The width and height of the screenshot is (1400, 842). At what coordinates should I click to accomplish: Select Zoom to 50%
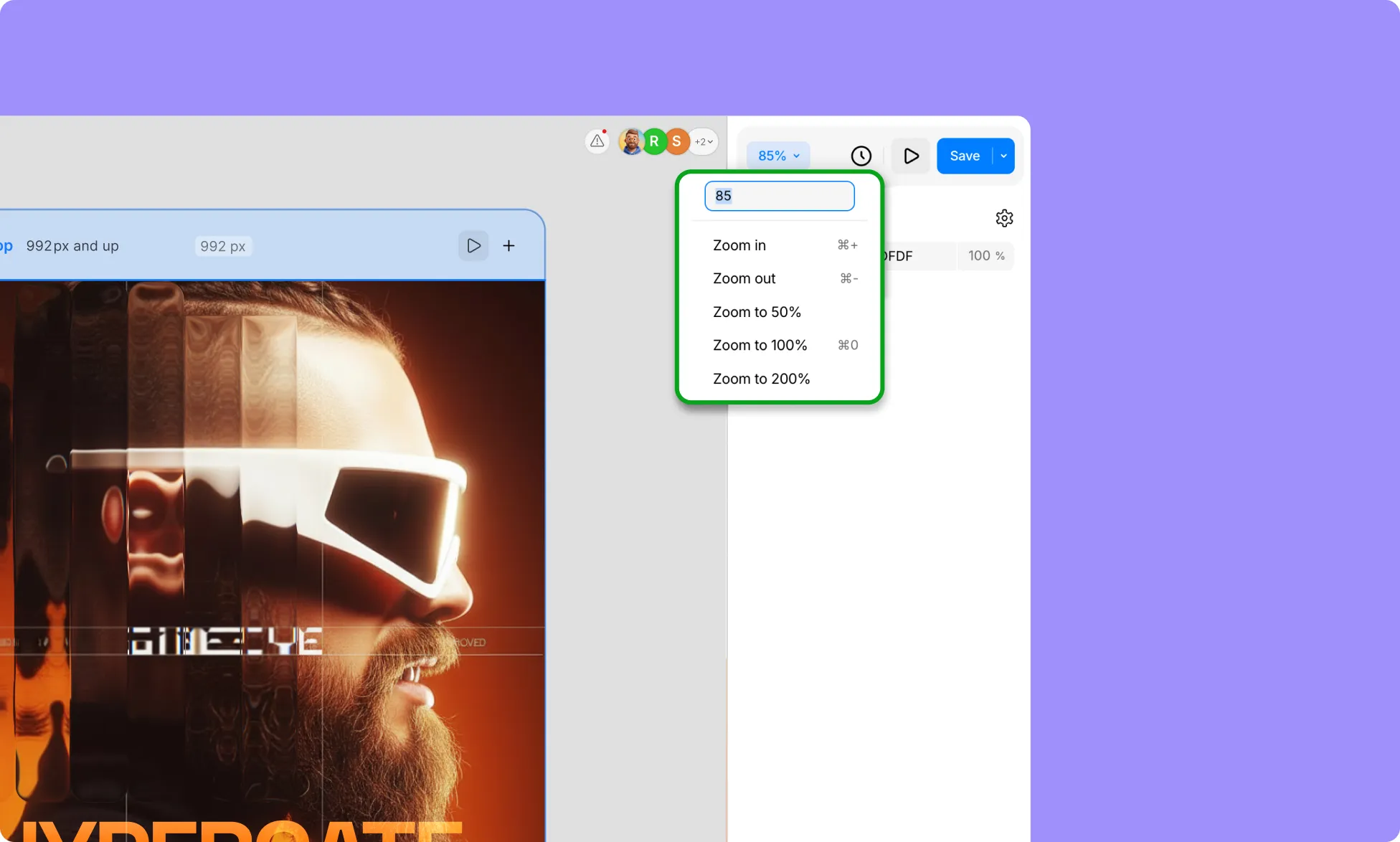[x=785, y=312]
